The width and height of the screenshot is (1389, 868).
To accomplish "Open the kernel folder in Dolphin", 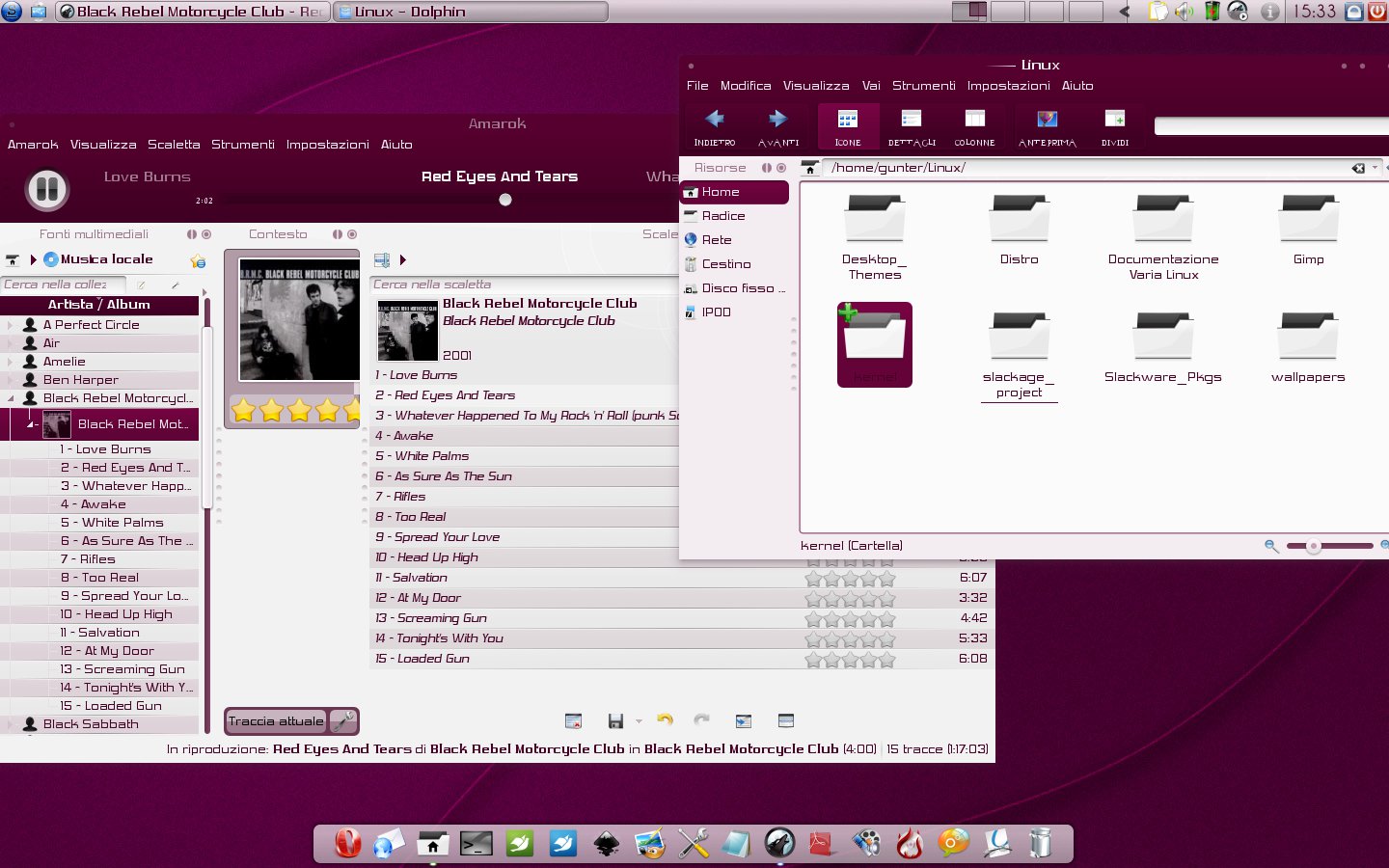I will 875,344.
